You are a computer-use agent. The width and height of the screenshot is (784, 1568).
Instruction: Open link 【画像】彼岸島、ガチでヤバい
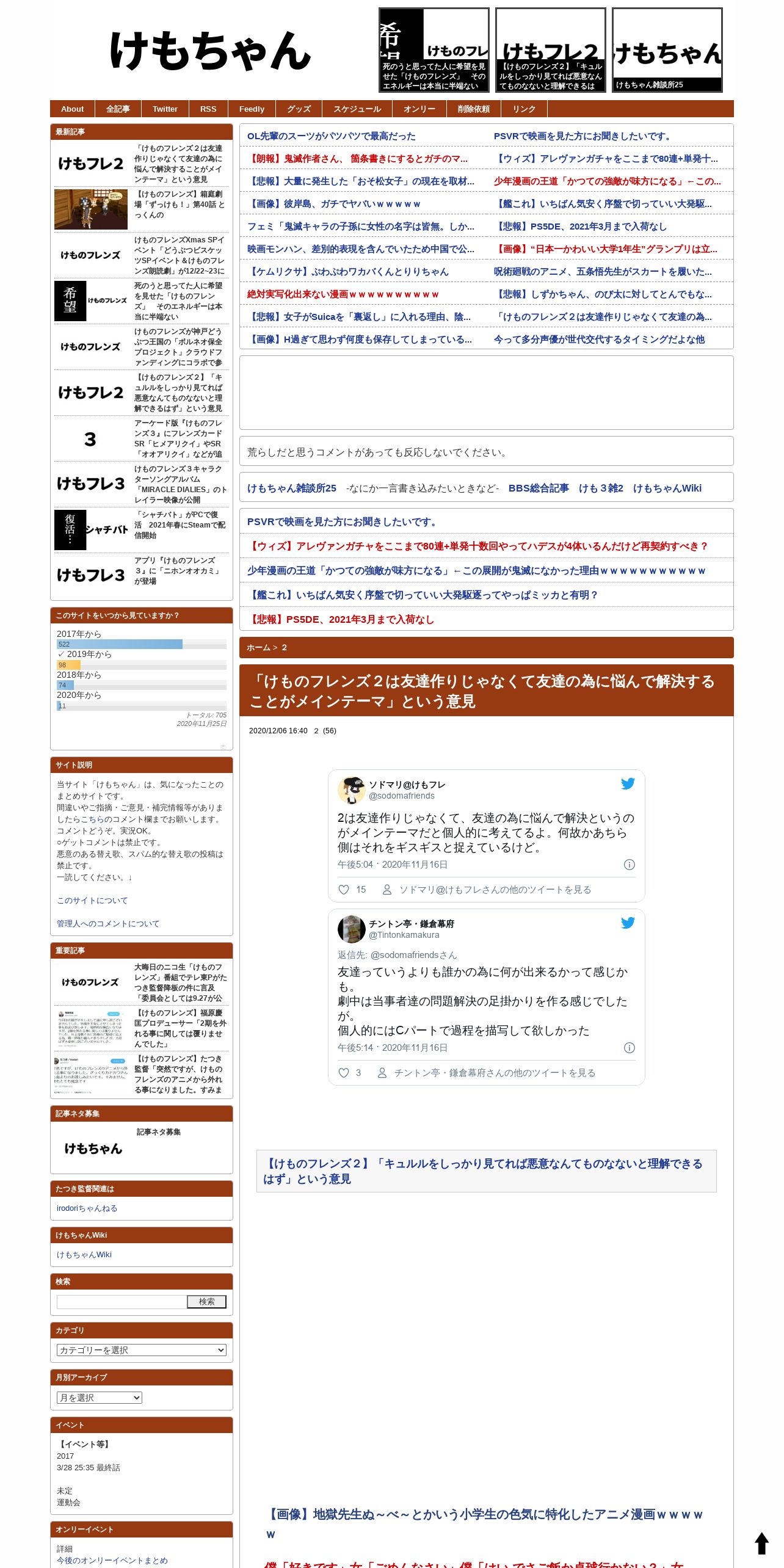pyautogui.click(x=333, y=204)
